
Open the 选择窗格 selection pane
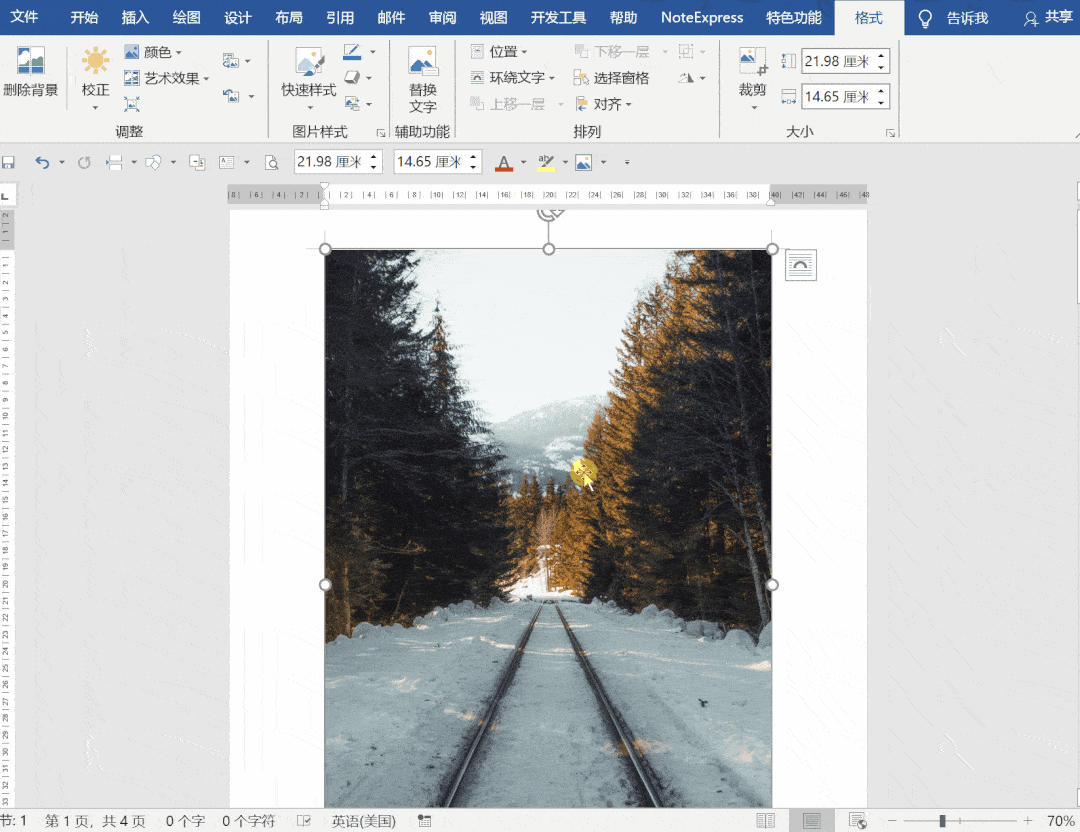tap(611, 78)
